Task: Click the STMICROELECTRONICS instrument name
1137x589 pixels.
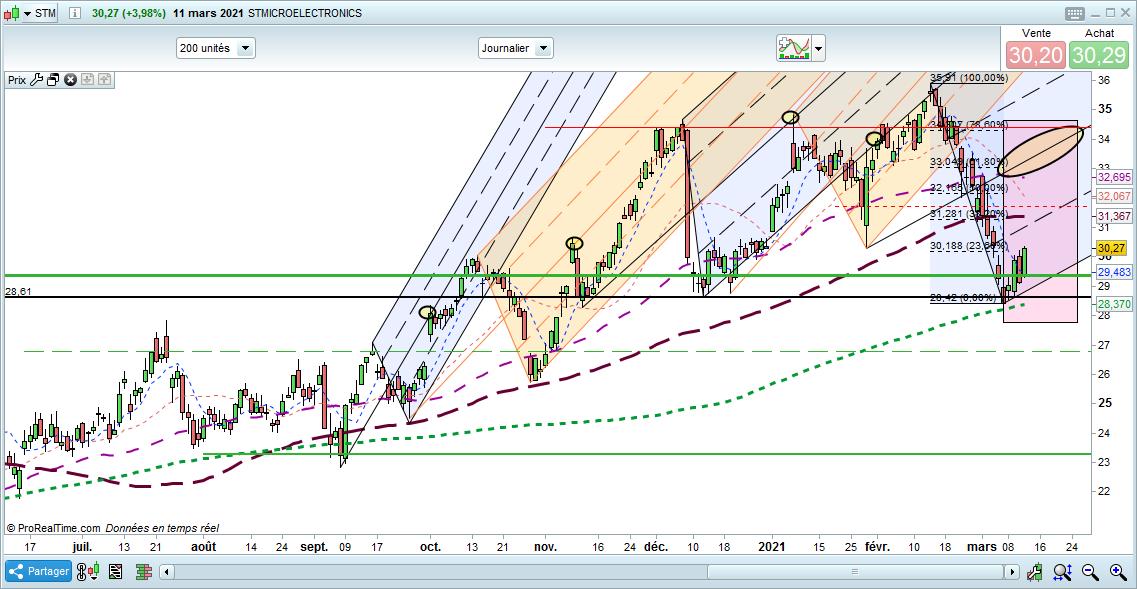Action: tap(305, 13)
